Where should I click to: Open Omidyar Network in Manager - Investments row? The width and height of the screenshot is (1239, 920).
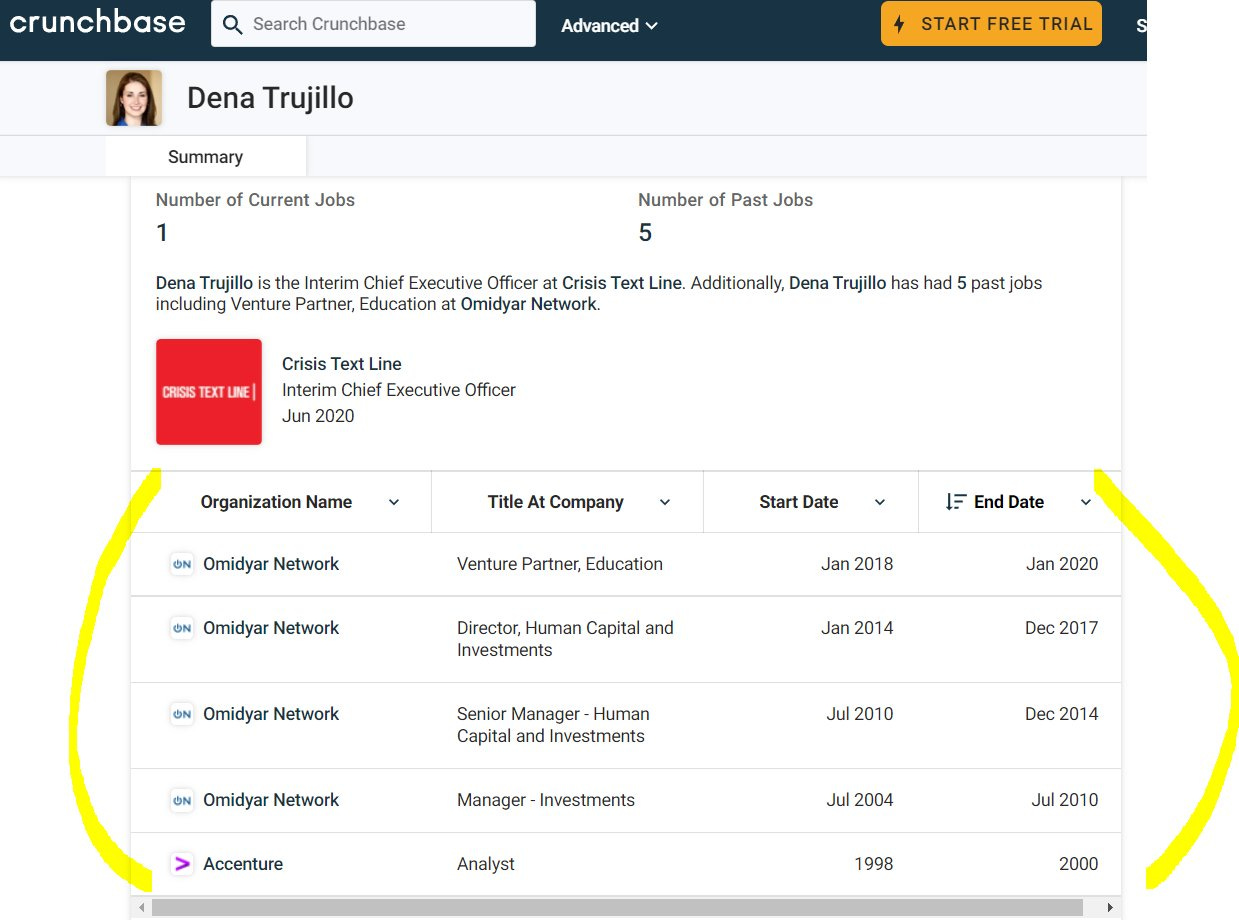pos(271,800)
